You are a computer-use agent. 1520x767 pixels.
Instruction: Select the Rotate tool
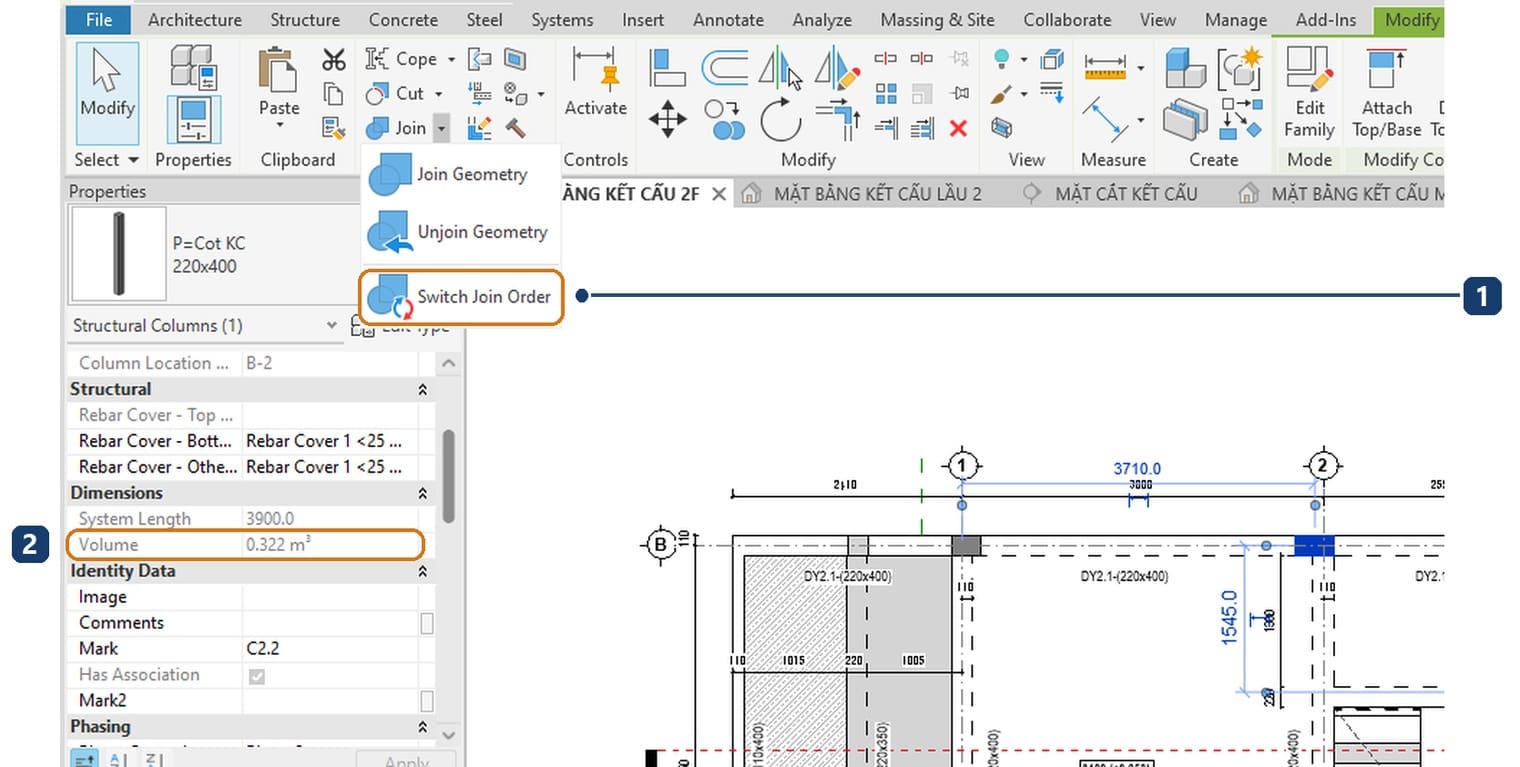[781, 120]
